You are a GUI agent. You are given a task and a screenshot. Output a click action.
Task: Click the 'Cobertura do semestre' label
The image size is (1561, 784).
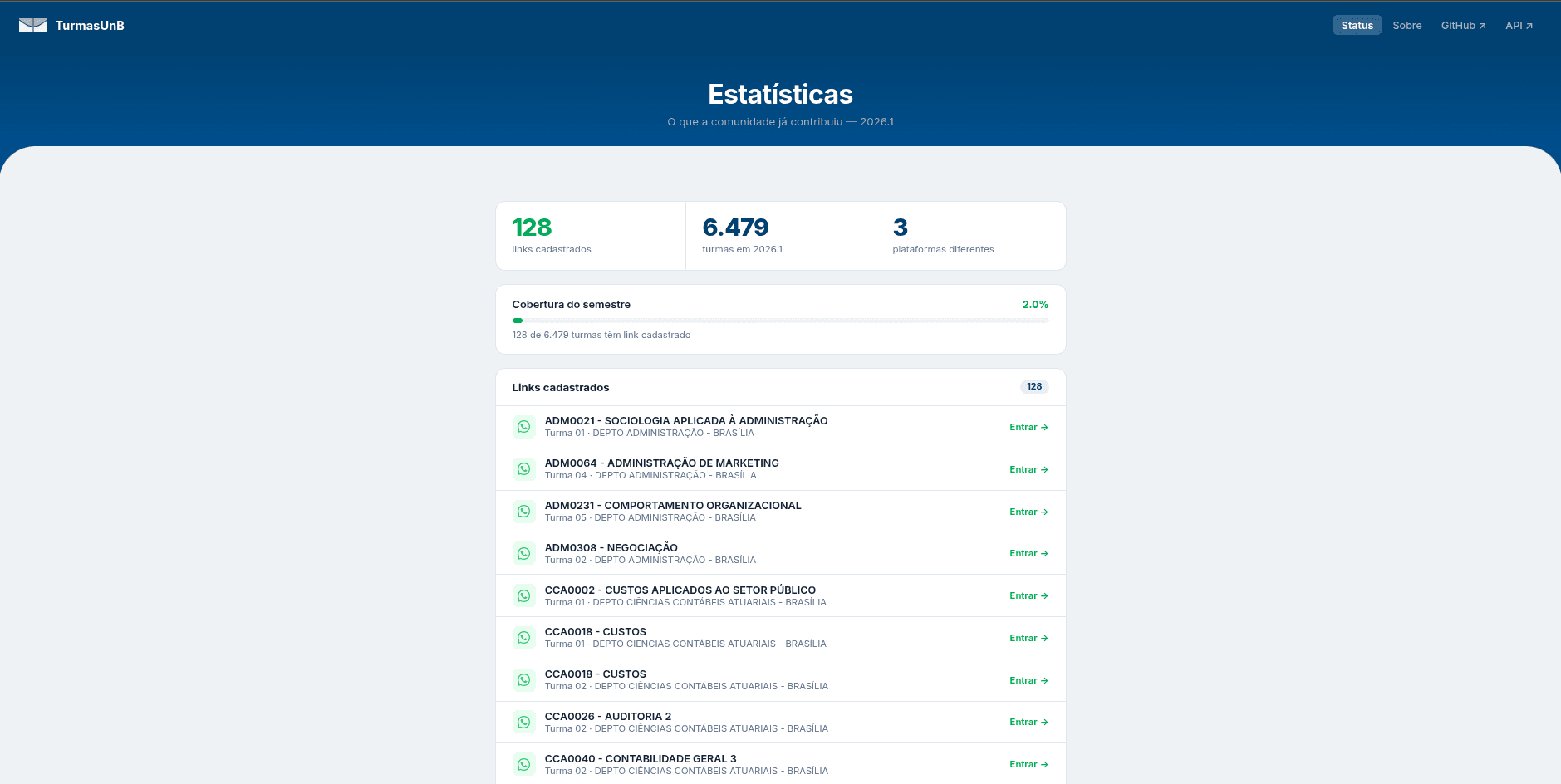(572, 305)
